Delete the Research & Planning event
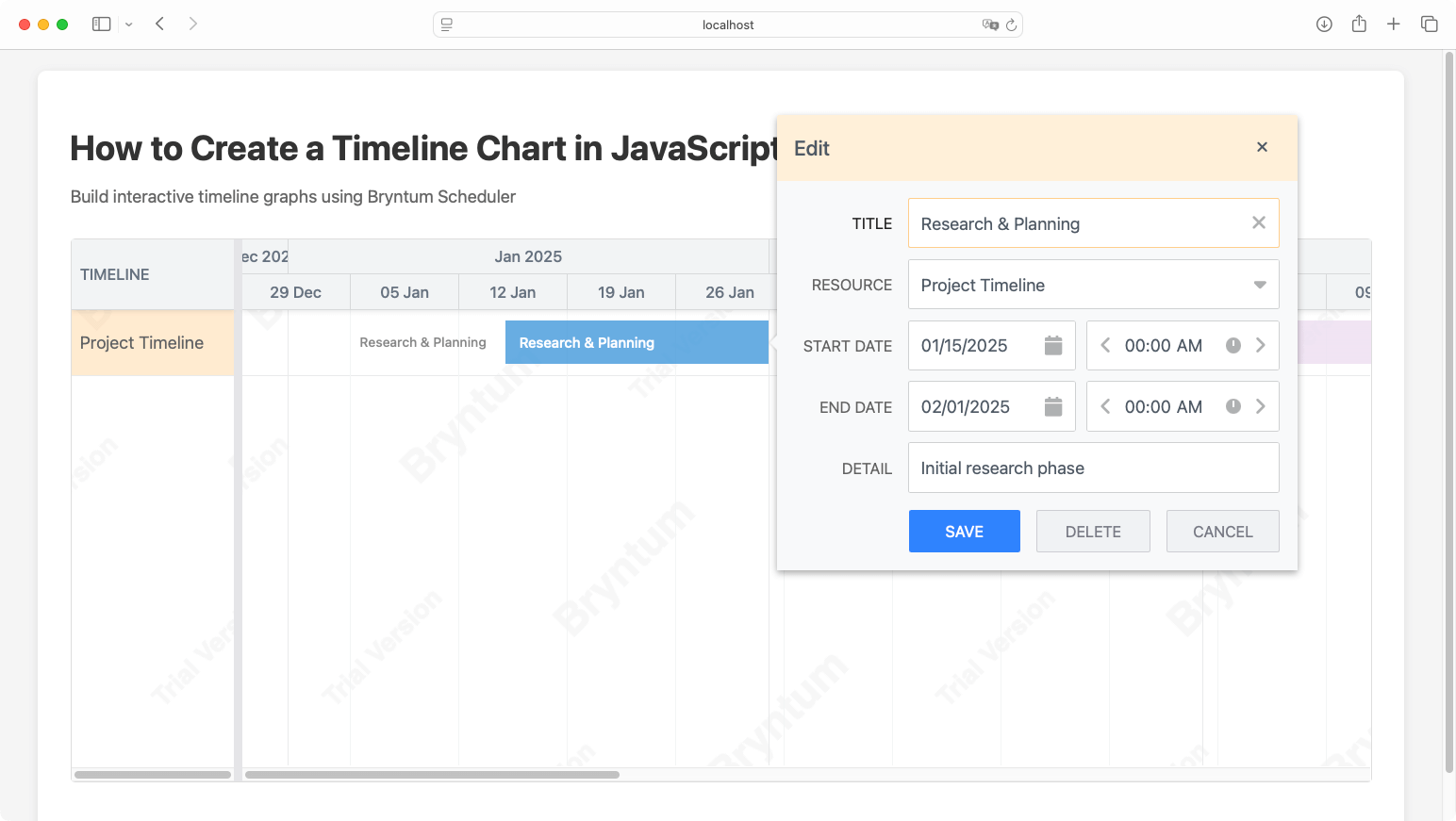 [1093, 532]
